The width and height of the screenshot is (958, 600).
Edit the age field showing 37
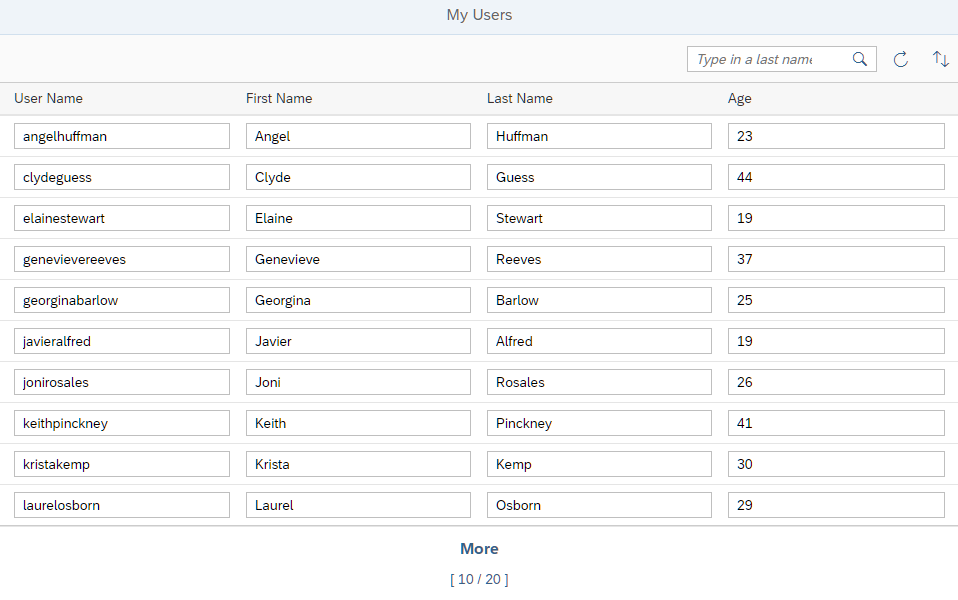tap(836, 259)
